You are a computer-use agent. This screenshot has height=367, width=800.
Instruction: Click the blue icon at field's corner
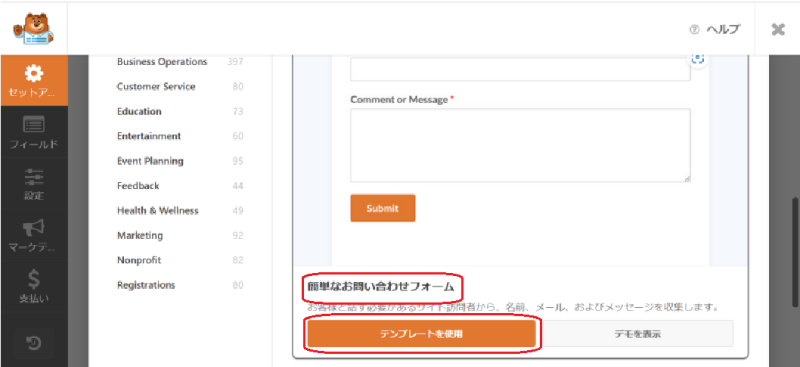pyautogui.click(x=697, y=59)
